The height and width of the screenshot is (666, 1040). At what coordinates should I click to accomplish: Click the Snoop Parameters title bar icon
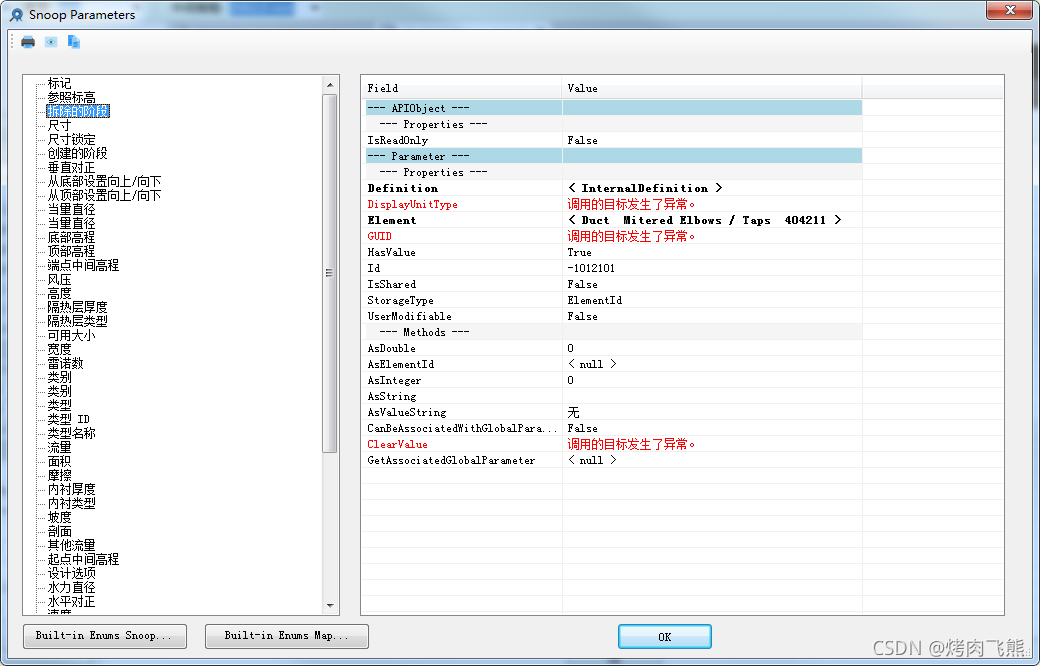click(17, 15)
